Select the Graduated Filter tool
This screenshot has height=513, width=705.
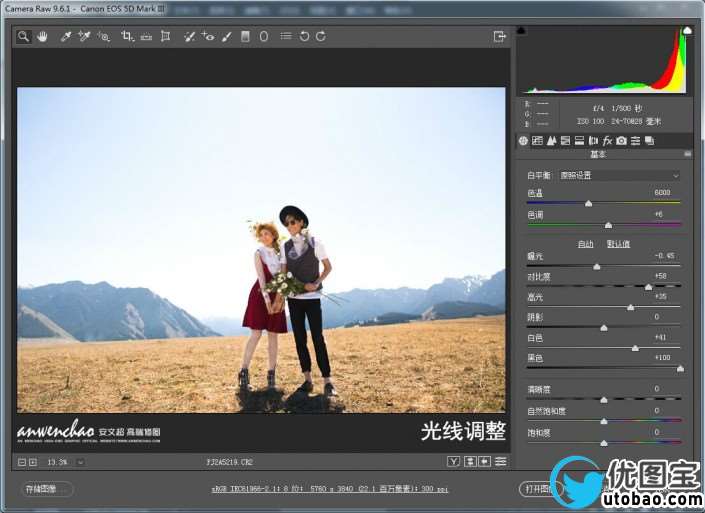(x=245, y=37)
